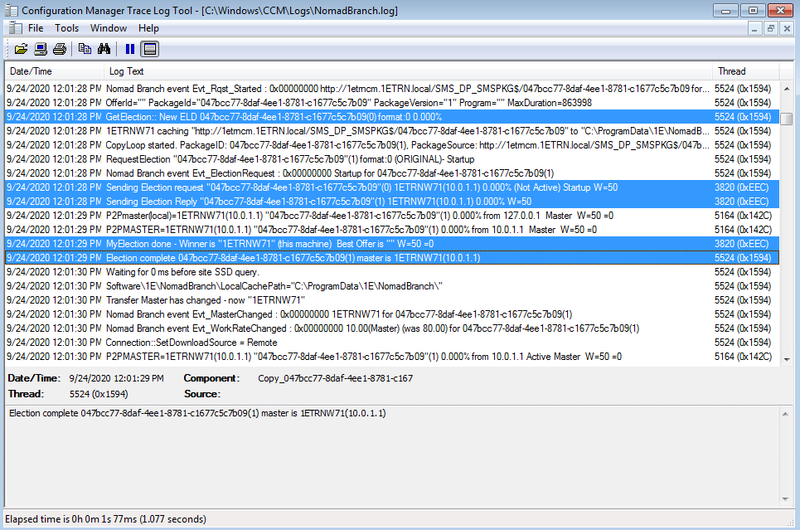Click the scrollbar down arrow in log list

click(787, 358)
